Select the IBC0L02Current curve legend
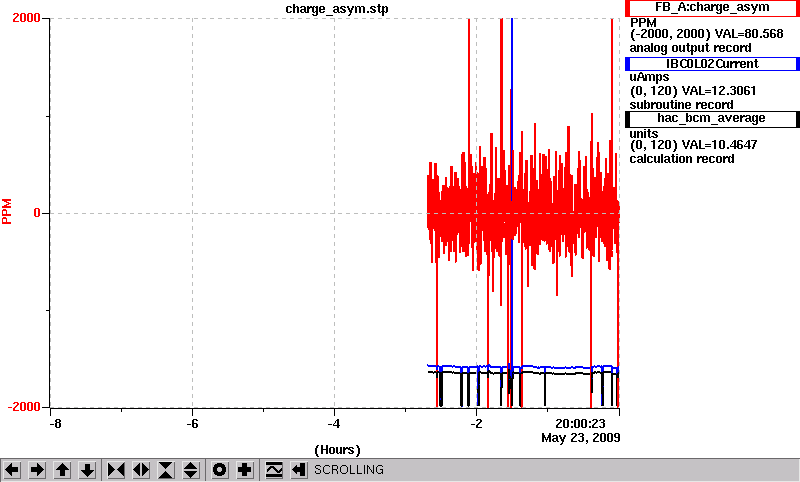This screenshot has width=800, height=482. click(x=712, y=64)
